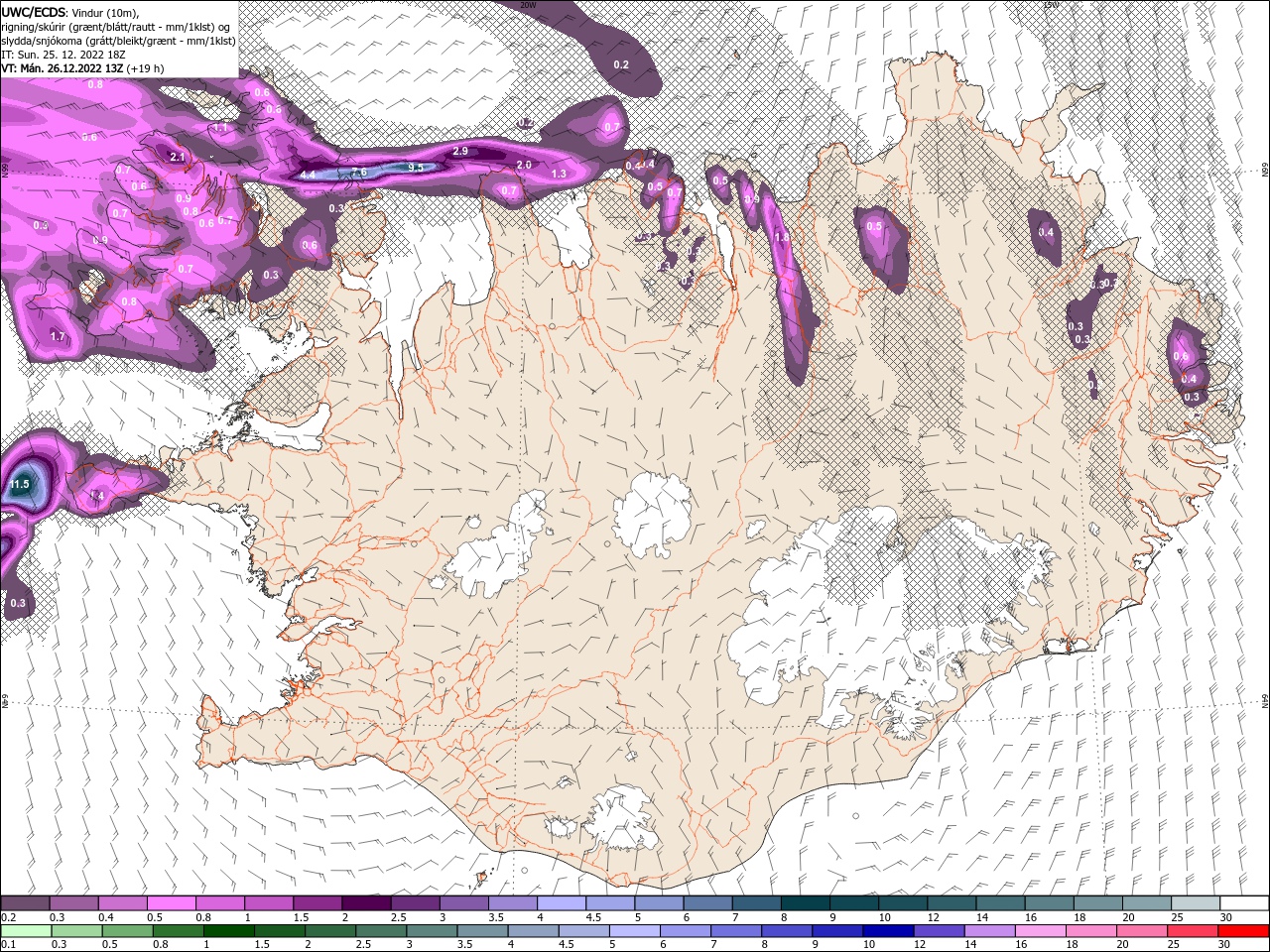Click the 4.4 precipitation value on the map
The image size is (1270, 952).
tap(308, 175)
